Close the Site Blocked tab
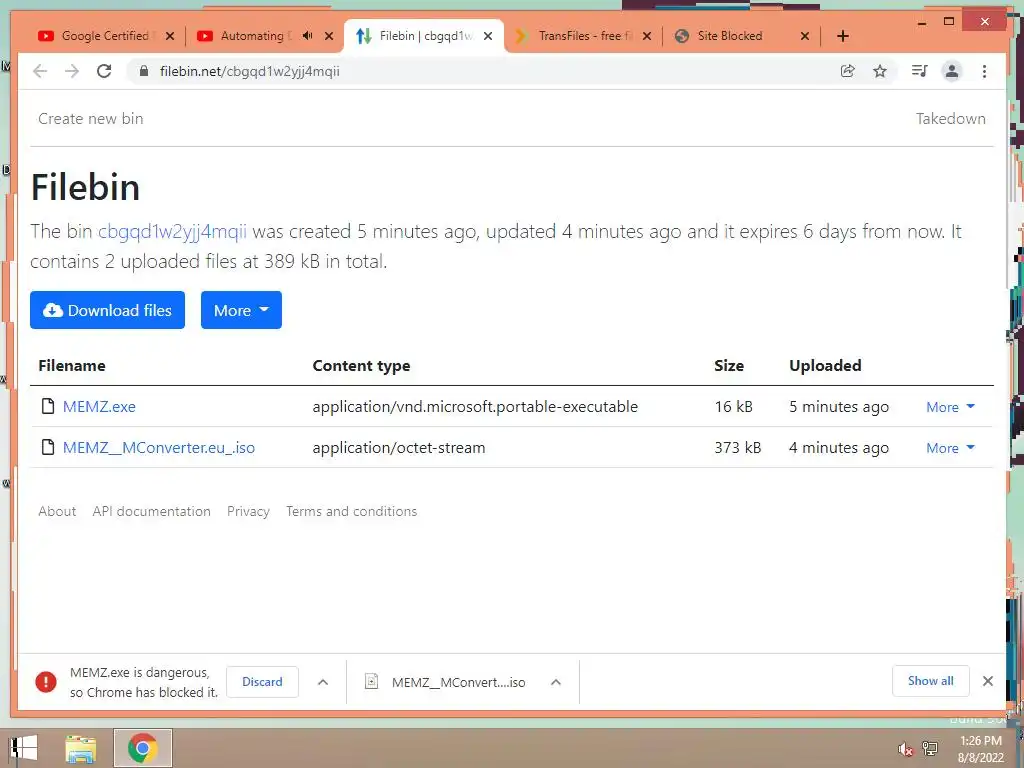 click(805, 36)
